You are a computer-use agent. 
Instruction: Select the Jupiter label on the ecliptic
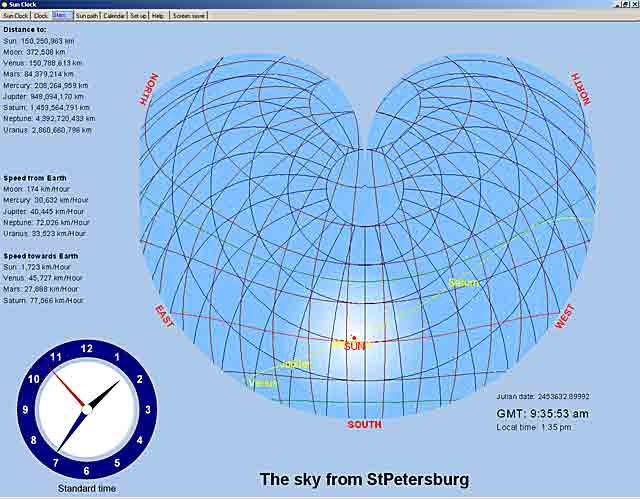pos(295,364)
